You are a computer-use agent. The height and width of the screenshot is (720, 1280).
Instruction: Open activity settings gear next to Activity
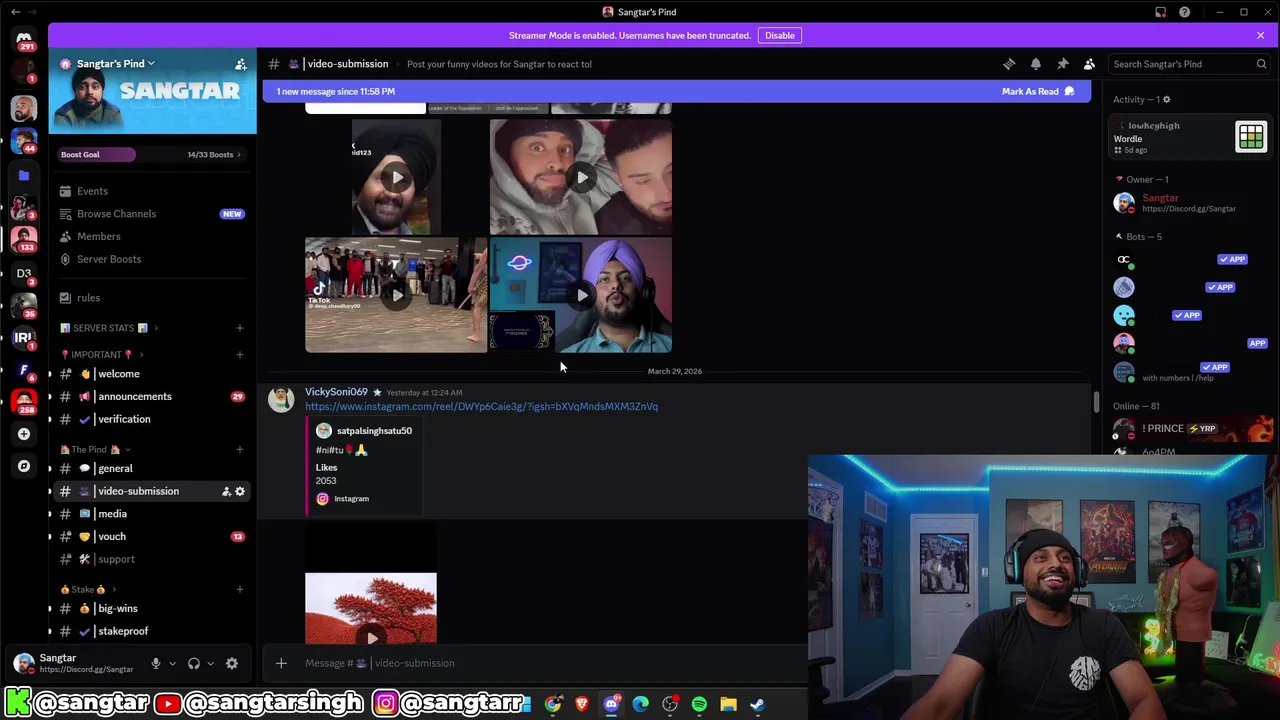point(1166,99)
